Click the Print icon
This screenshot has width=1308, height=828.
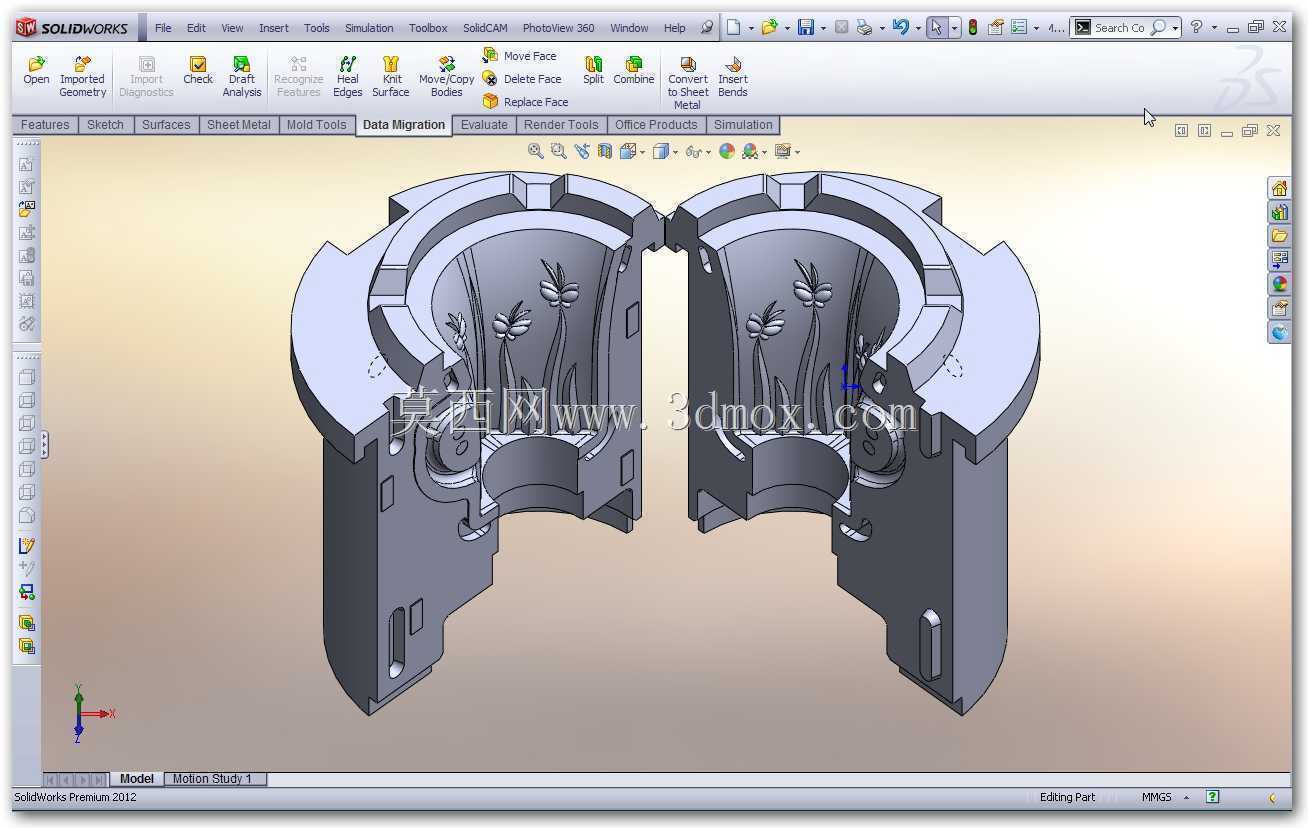point(864,28)
